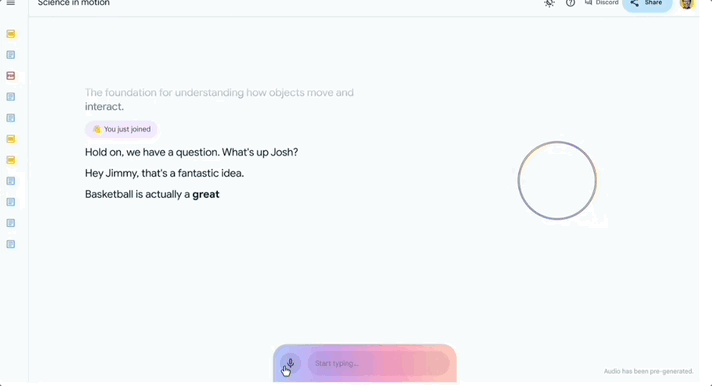Viewport: 712px width, 386px height.
Task: Select the first yellow slides source in the sidebar
Action: [11, 34]
